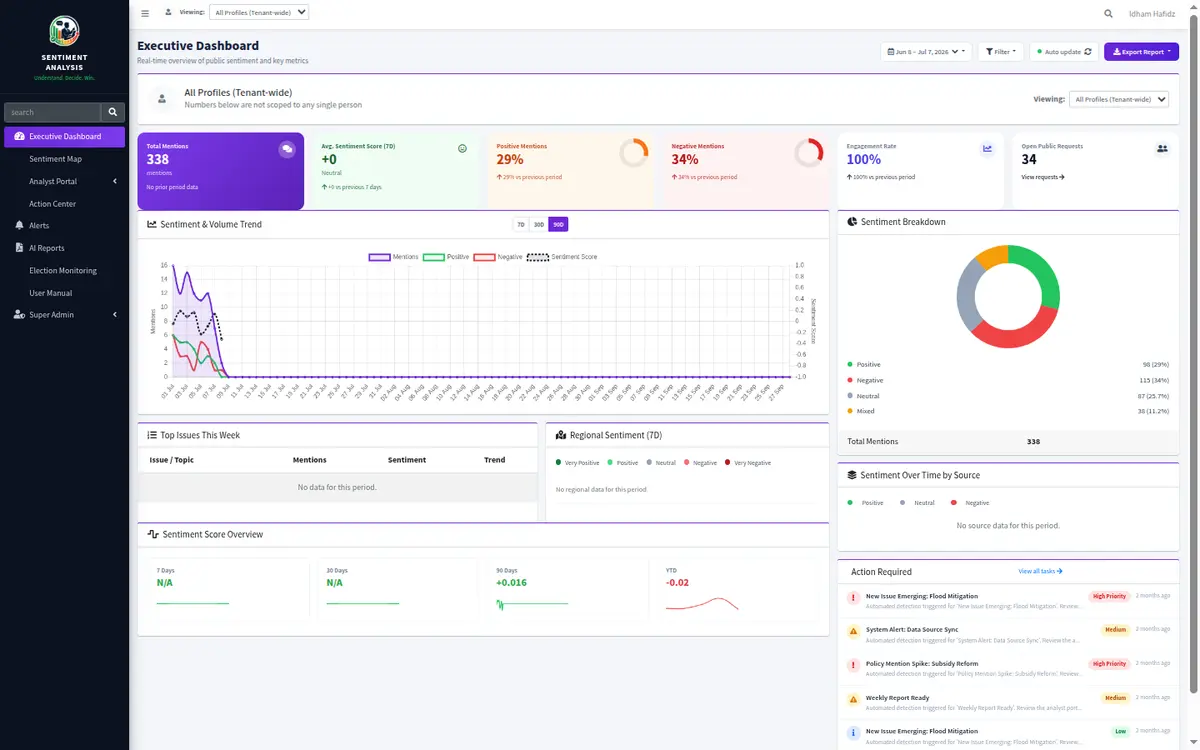Go to Election Monitoring
The width and height of the screenshot is (1200, 750).
click(x=64, y=271)
